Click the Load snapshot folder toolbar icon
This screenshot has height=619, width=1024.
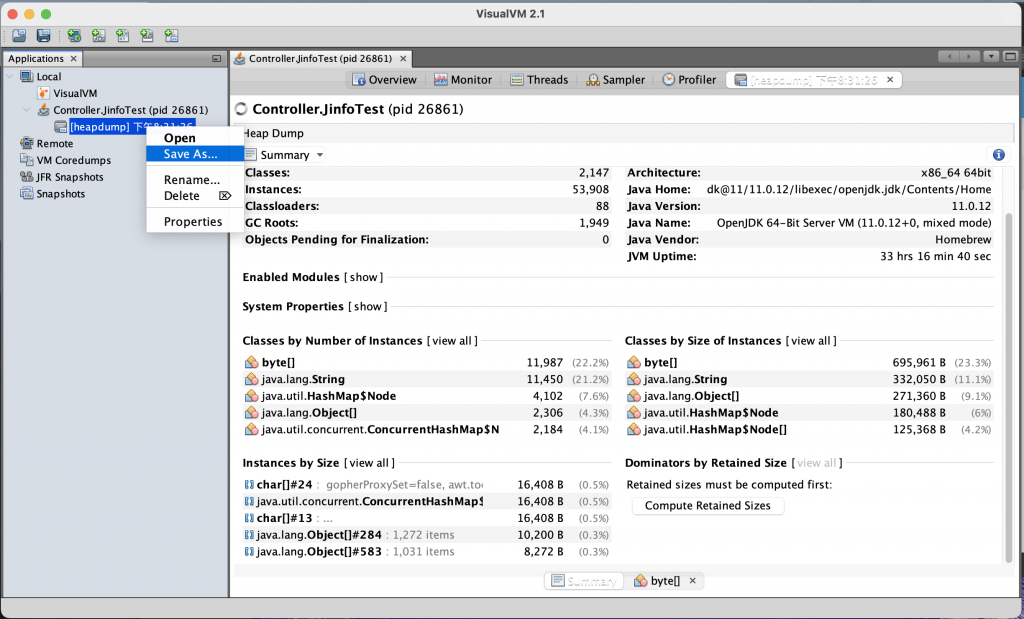pyautogui.click(x=20, y=36)
